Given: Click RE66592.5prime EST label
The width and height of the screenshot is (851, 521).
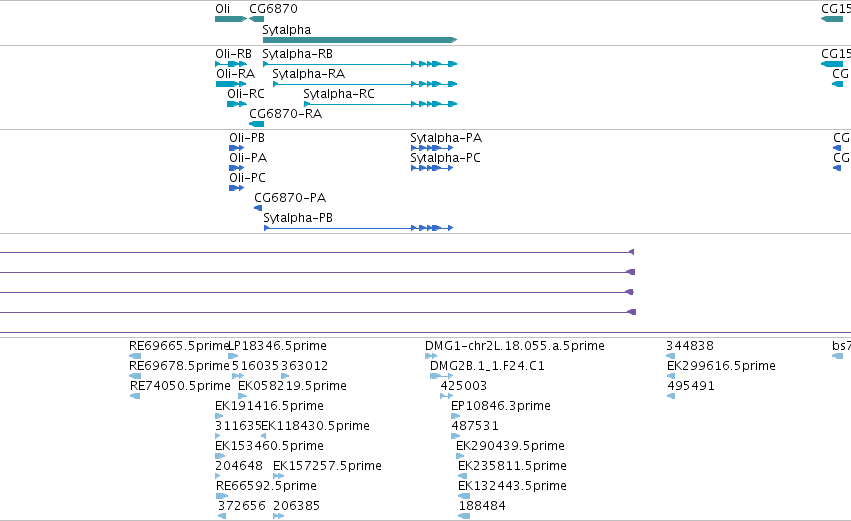Looking at the screenshot, I should point(266,487).
